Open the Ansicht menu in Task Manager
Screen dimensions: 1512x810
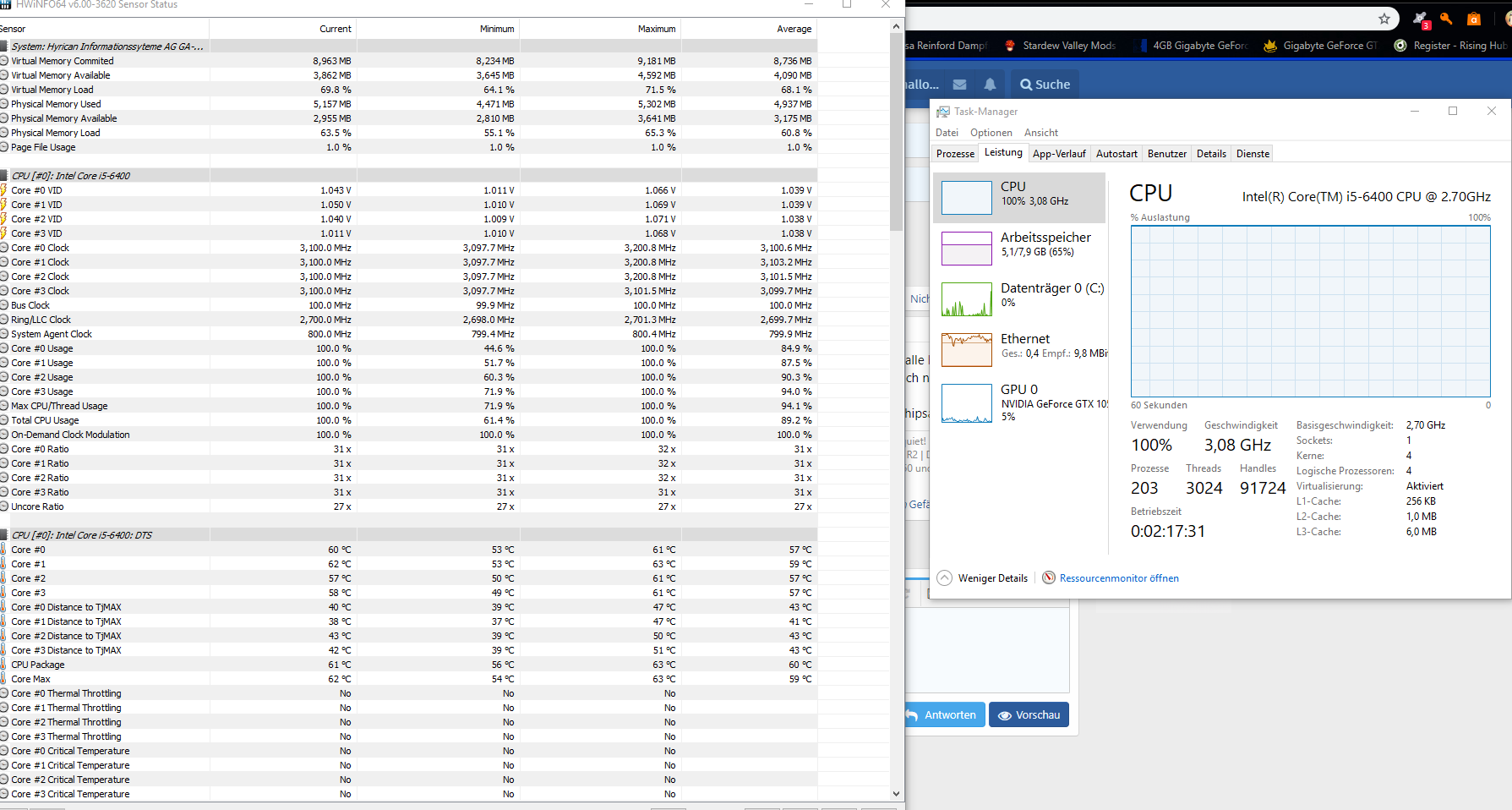click(1040, 133)
